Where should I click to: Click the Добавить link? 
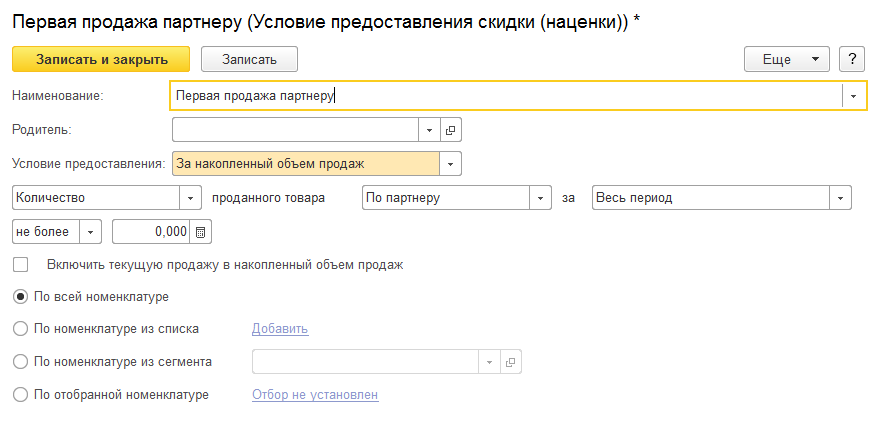[x=280, y=328]
